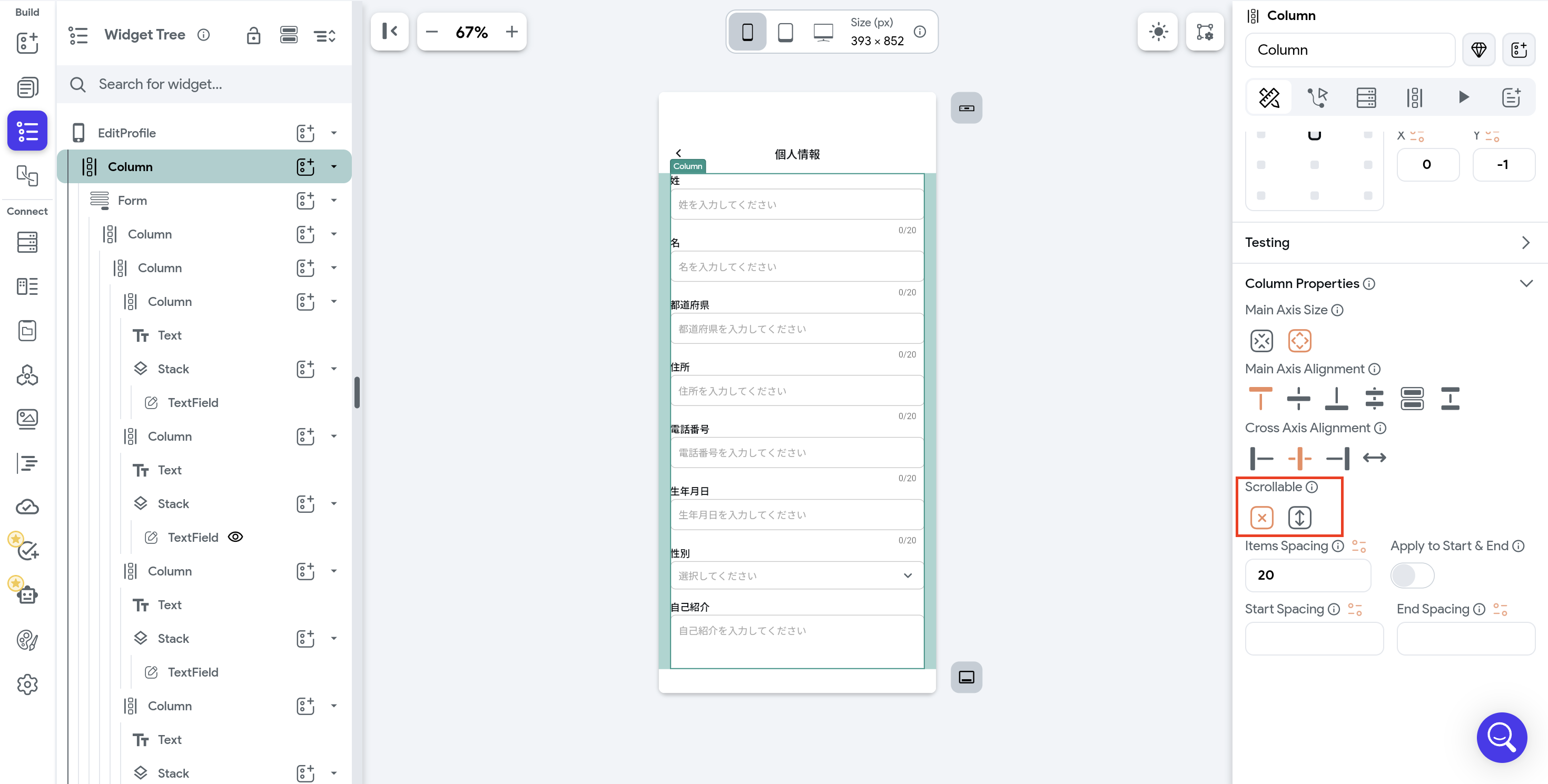
Task: Enable vertical scrolling under Scrollable
Action: [x=1299, y=517]
